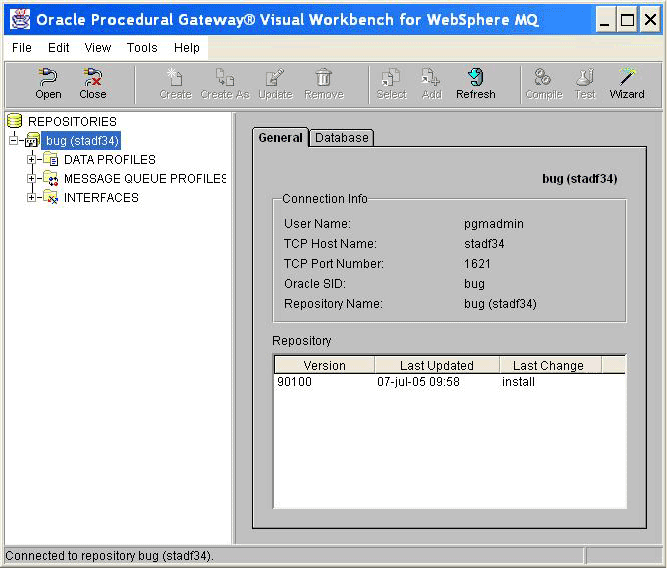
Task: Select the General tab
Action: point(280,138)
